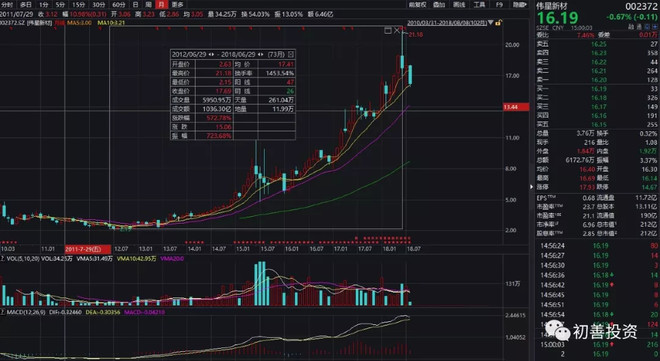
Task: Click the 11.01 date label on time axis
Action: pyautogui.click(x=48, y=249)
